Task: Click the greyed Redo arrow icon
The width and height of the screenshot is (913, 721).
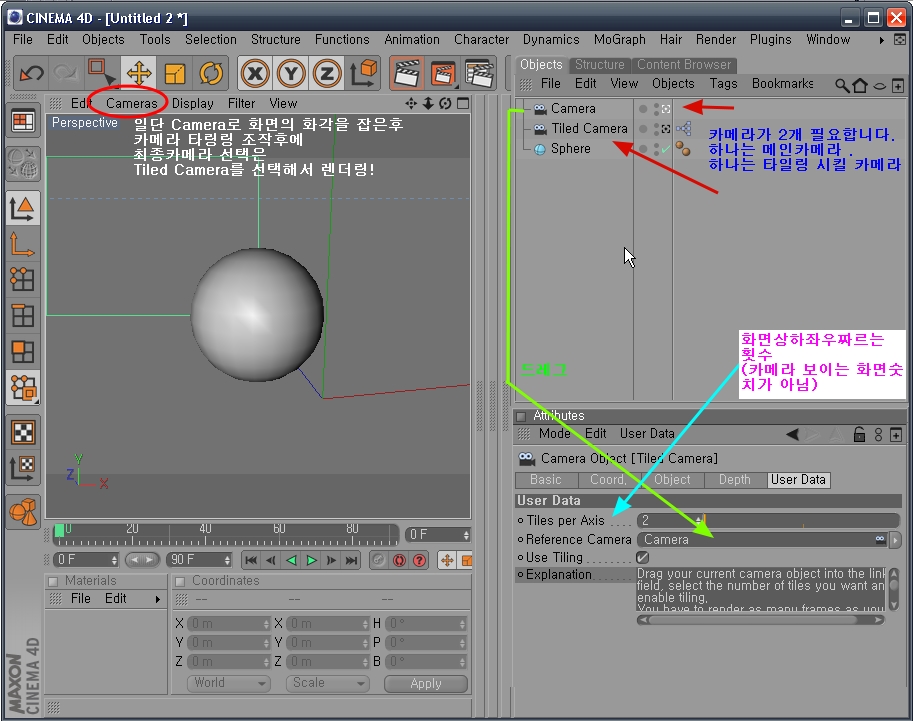Action: click(66, 73)
